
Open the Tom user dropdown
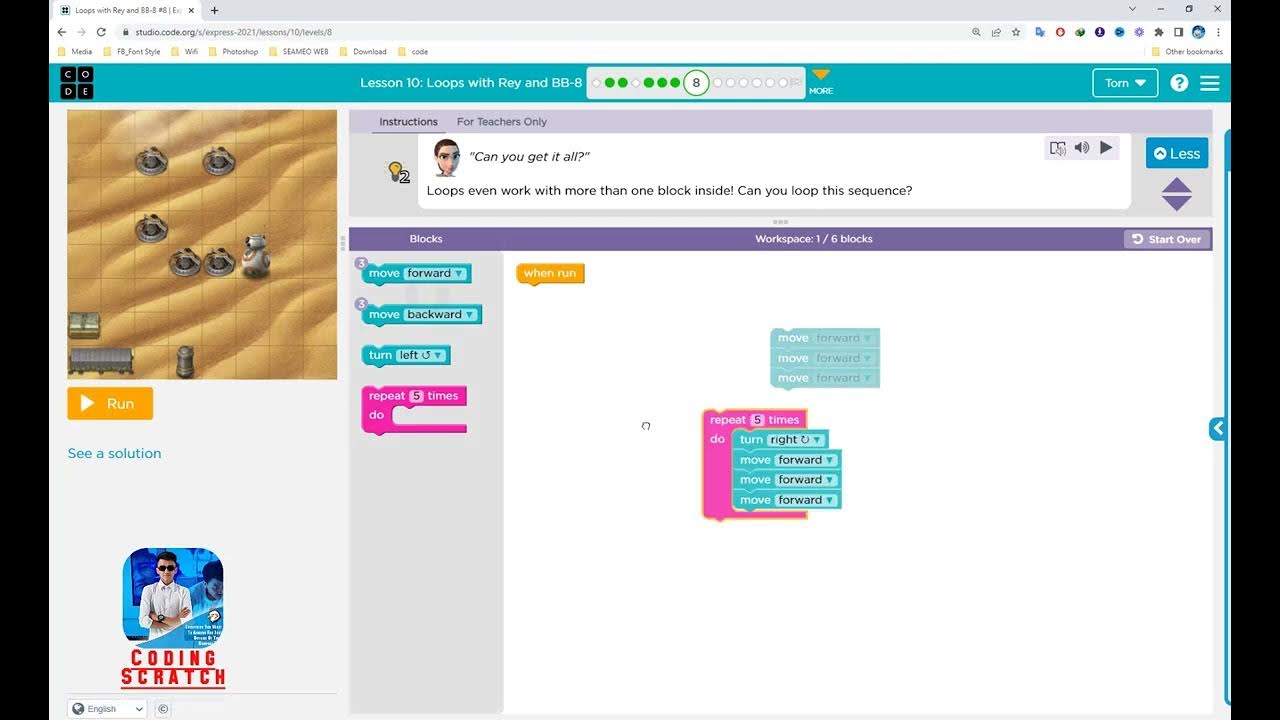coord(1125,83)
